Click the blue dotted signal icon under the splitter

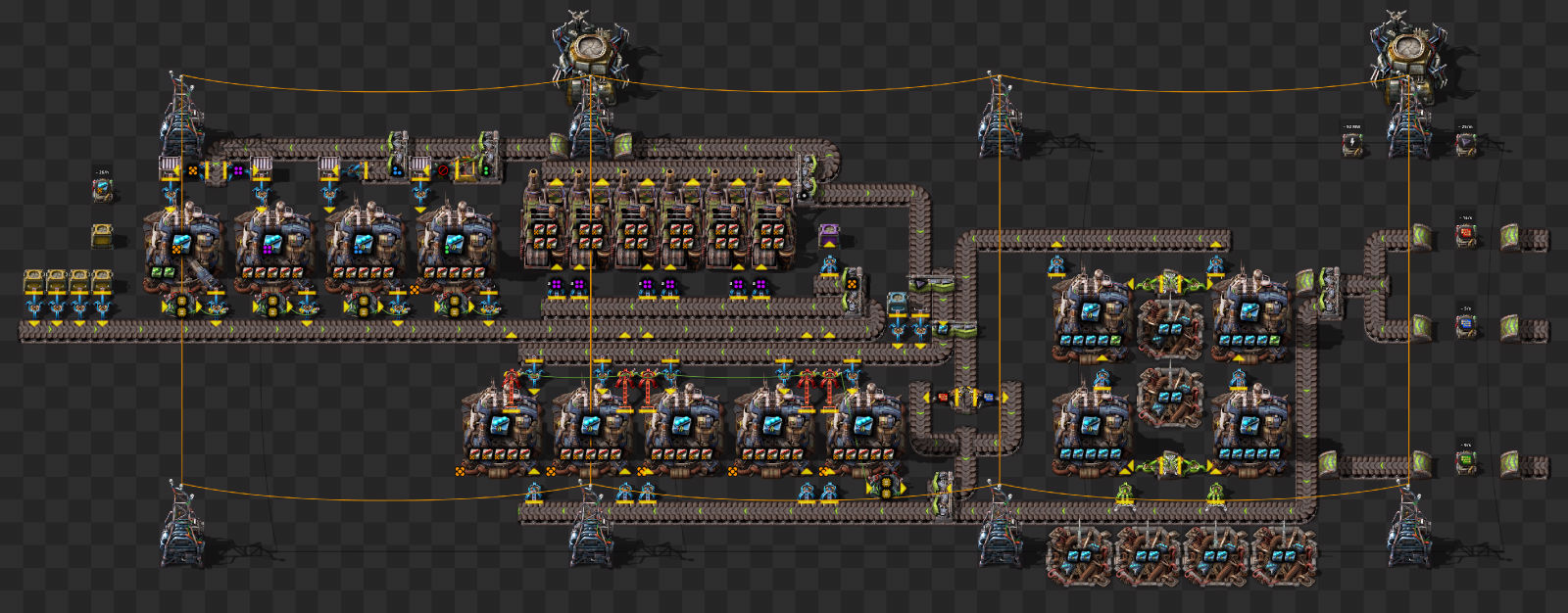coord(397,170)
